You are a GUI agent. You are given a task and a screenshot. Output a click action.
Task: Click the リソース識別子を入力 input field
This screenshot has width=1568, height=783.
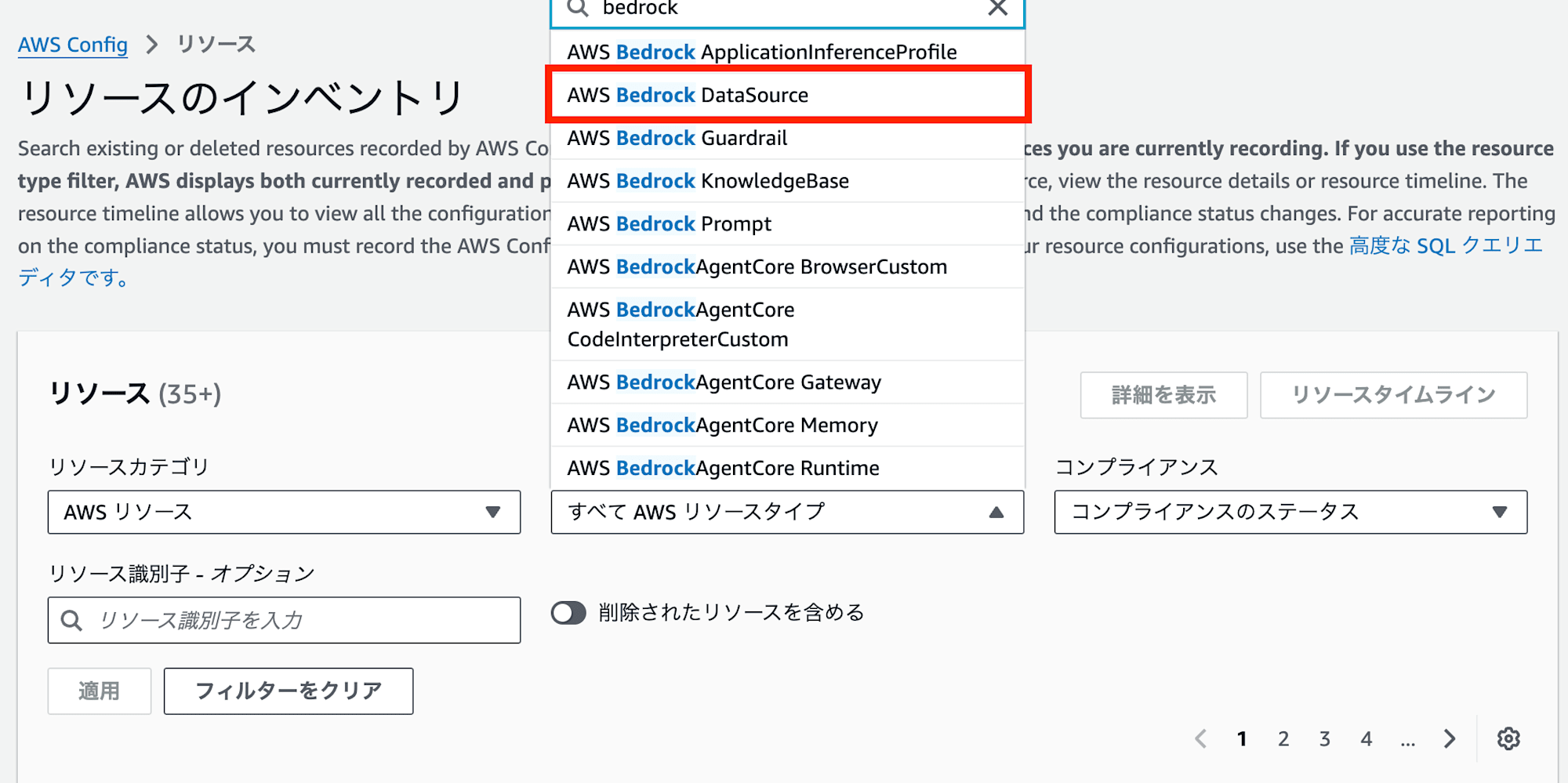point(284,620)
